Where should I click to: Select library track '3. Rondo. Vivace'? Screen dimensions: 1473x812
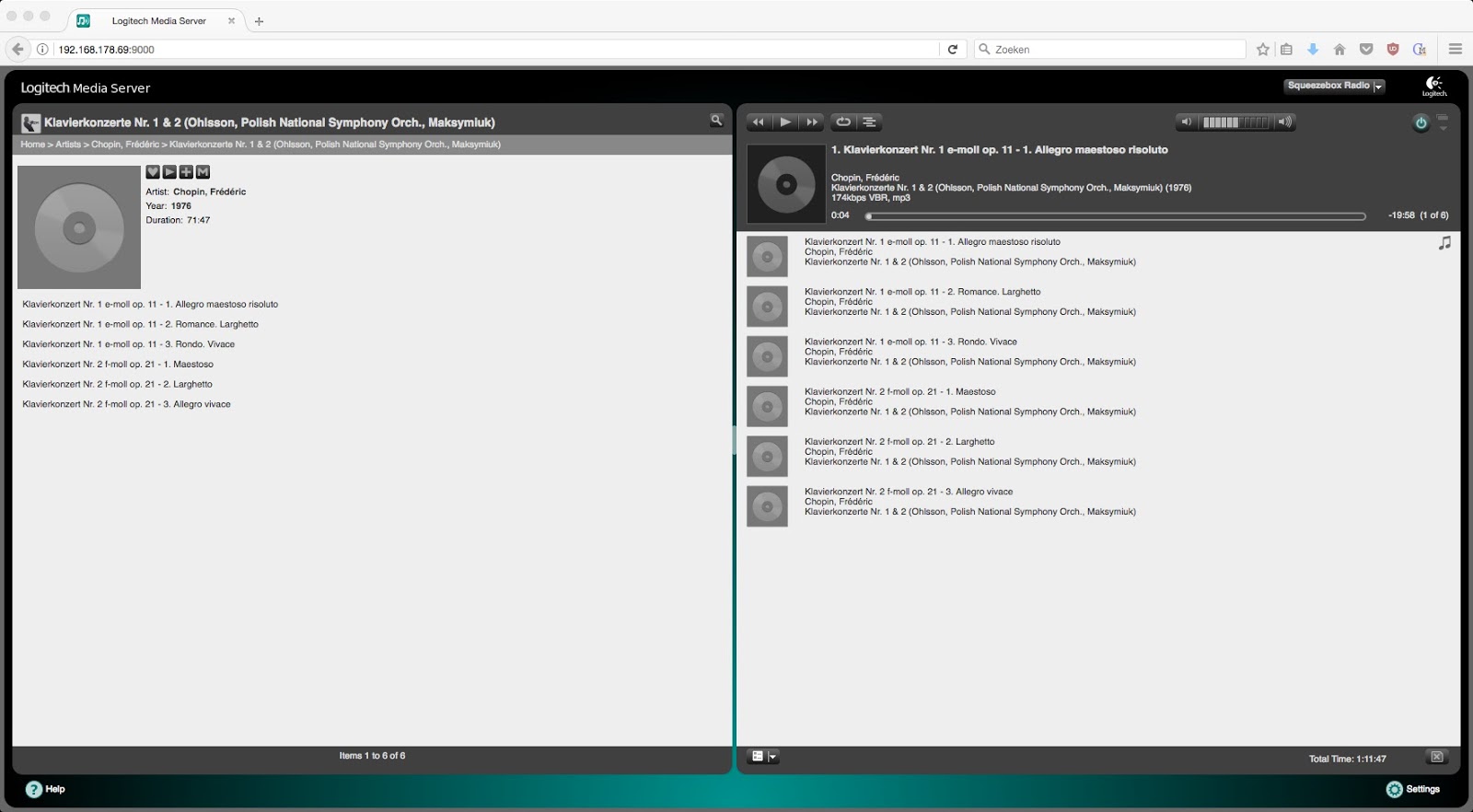[129, 344]
